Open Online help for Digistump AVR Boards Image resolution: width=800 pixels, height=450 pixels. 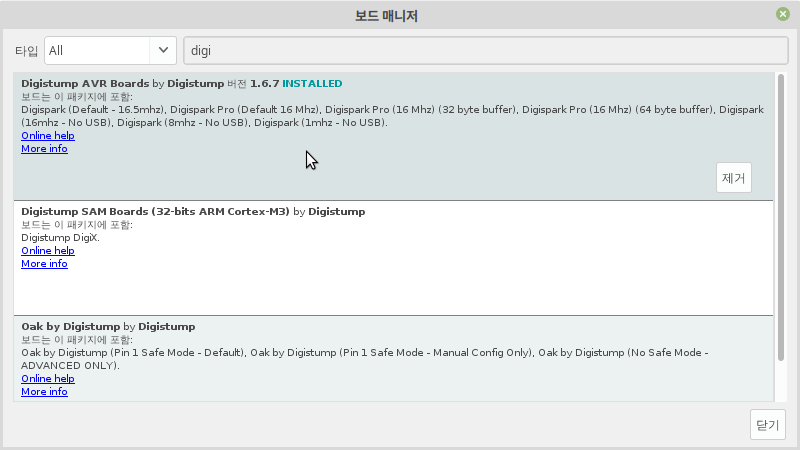click(48, 136)
